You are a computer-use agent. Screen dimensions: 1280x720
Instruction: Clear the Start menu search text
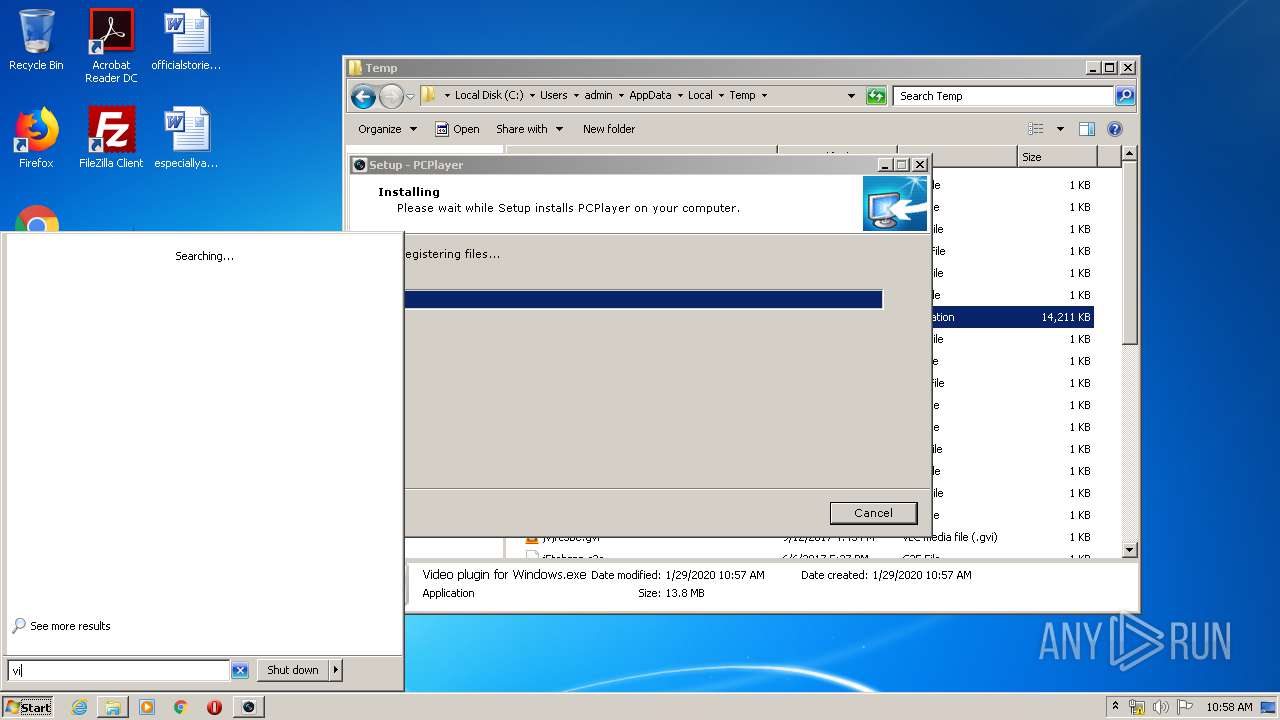pyautogui.click(x=240, y=670)
